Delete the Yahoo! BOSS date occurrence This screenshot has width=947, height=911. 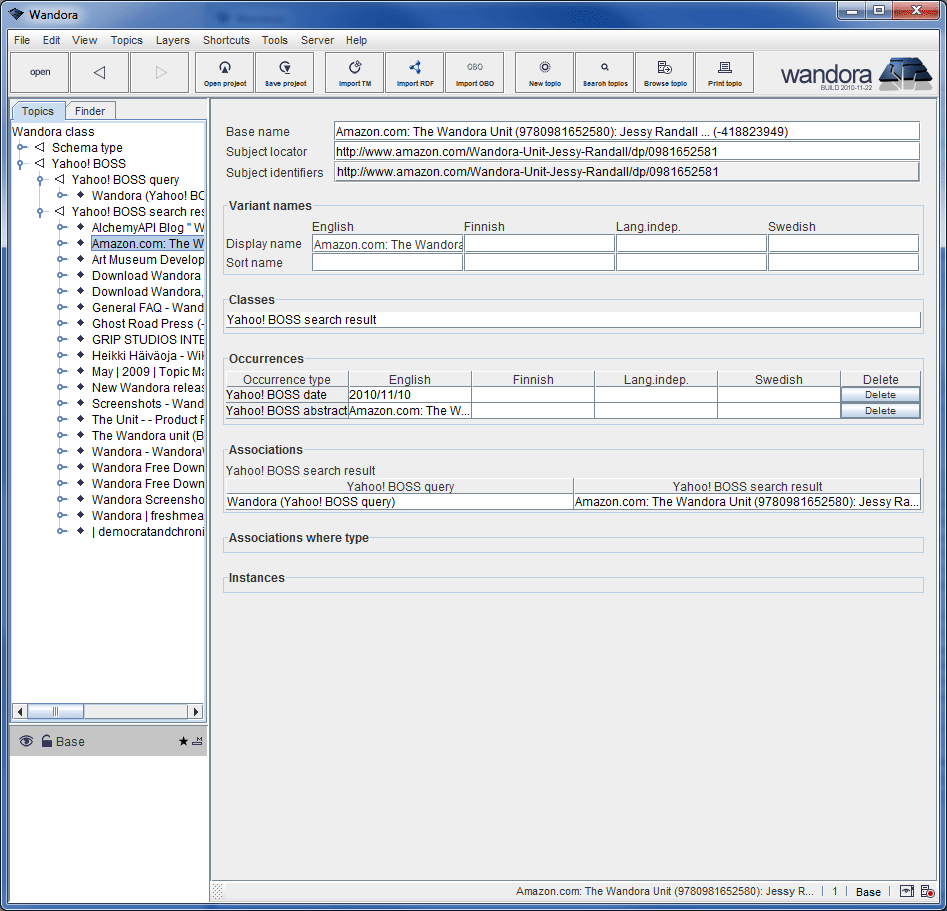coord(879,395)
